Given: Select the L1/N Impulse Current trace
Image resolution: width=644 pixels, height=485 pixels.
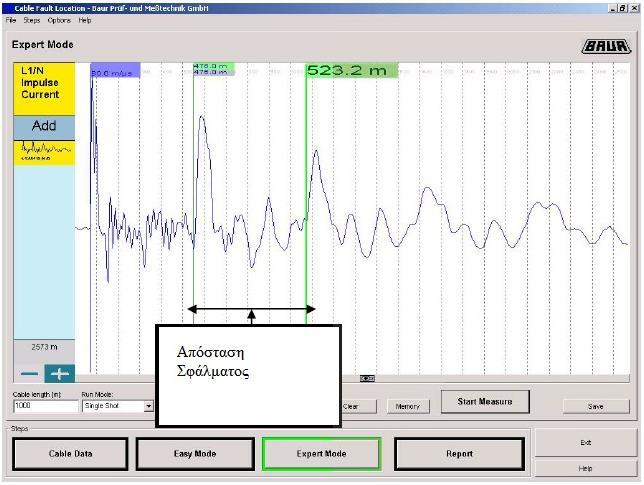Looking at the screenshot, I should pos(44,89).
